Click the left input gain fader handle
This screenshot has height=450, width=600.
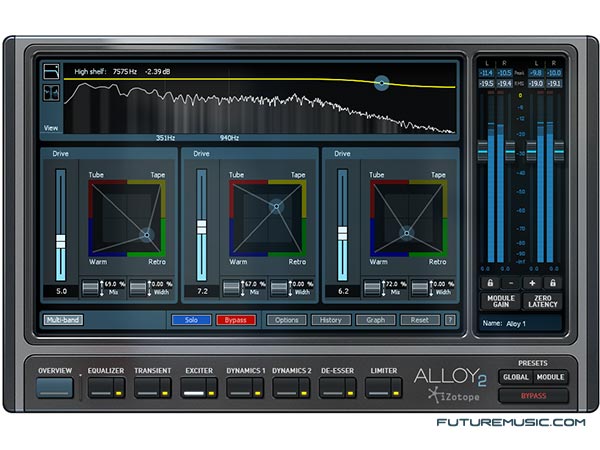point(483,152)
